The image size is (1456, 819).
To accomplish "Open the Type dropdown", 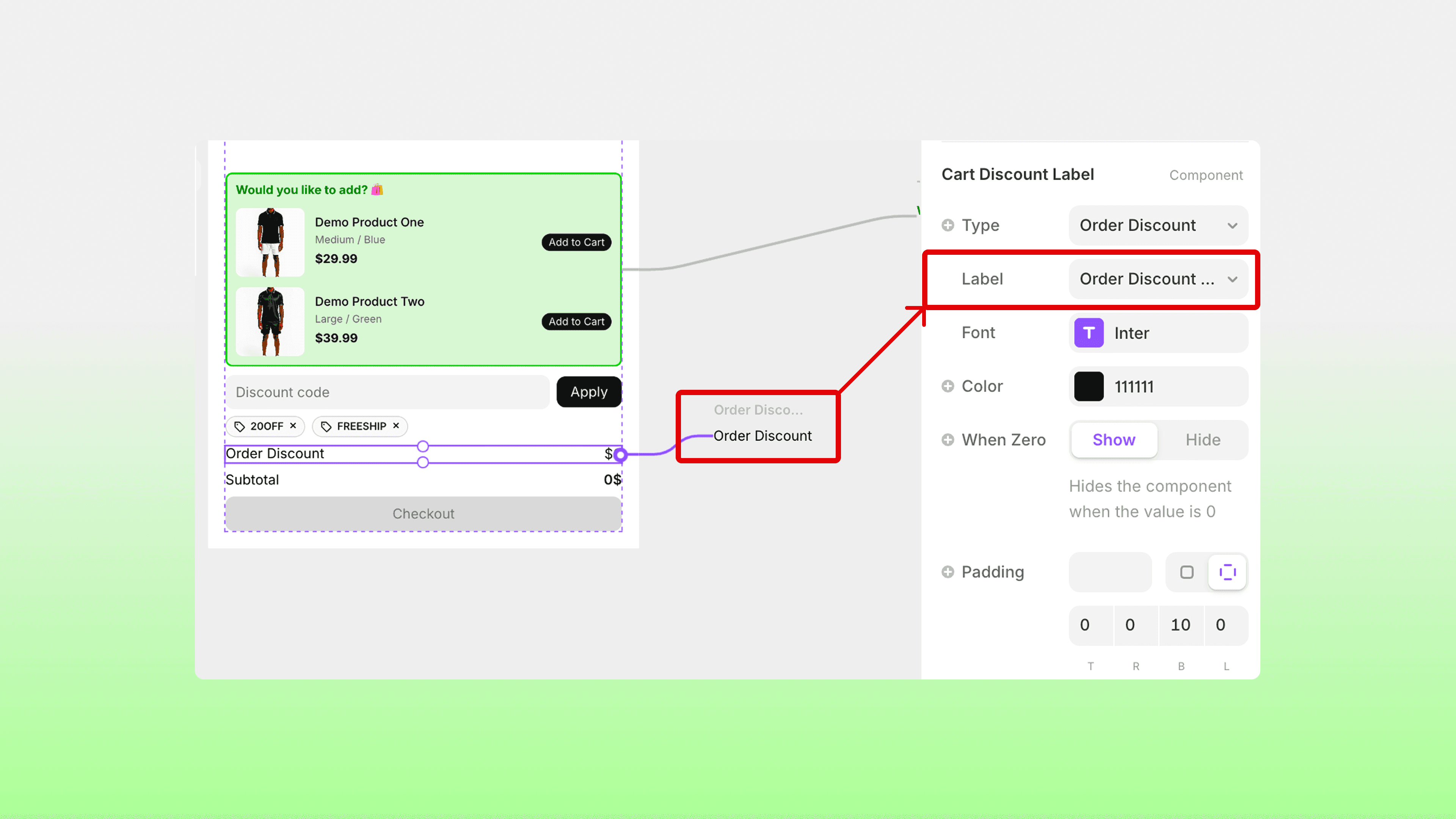I will pyautogui.click(x=1158, y=225).
